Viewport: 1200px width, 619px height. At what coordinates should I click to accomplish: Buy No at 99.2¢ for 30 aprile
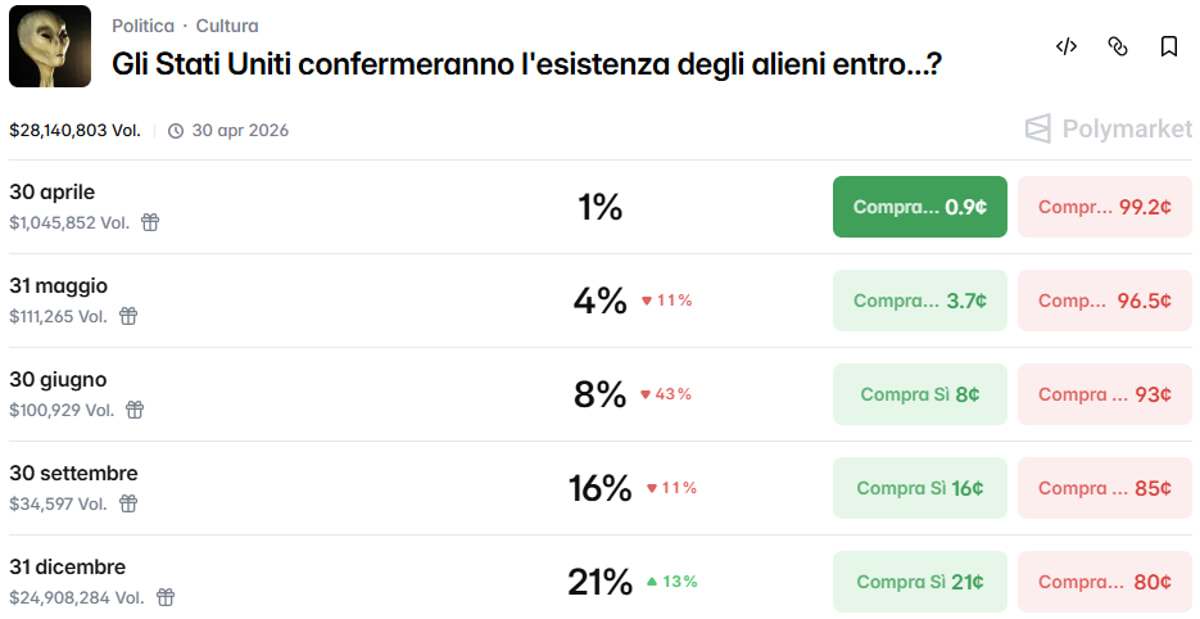pos(1104,207)
